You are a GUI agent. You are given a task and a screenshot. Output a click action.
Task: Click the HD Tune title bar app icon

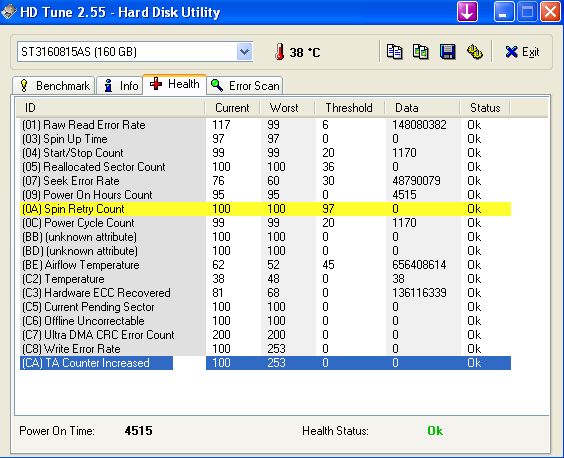(8, 12)
